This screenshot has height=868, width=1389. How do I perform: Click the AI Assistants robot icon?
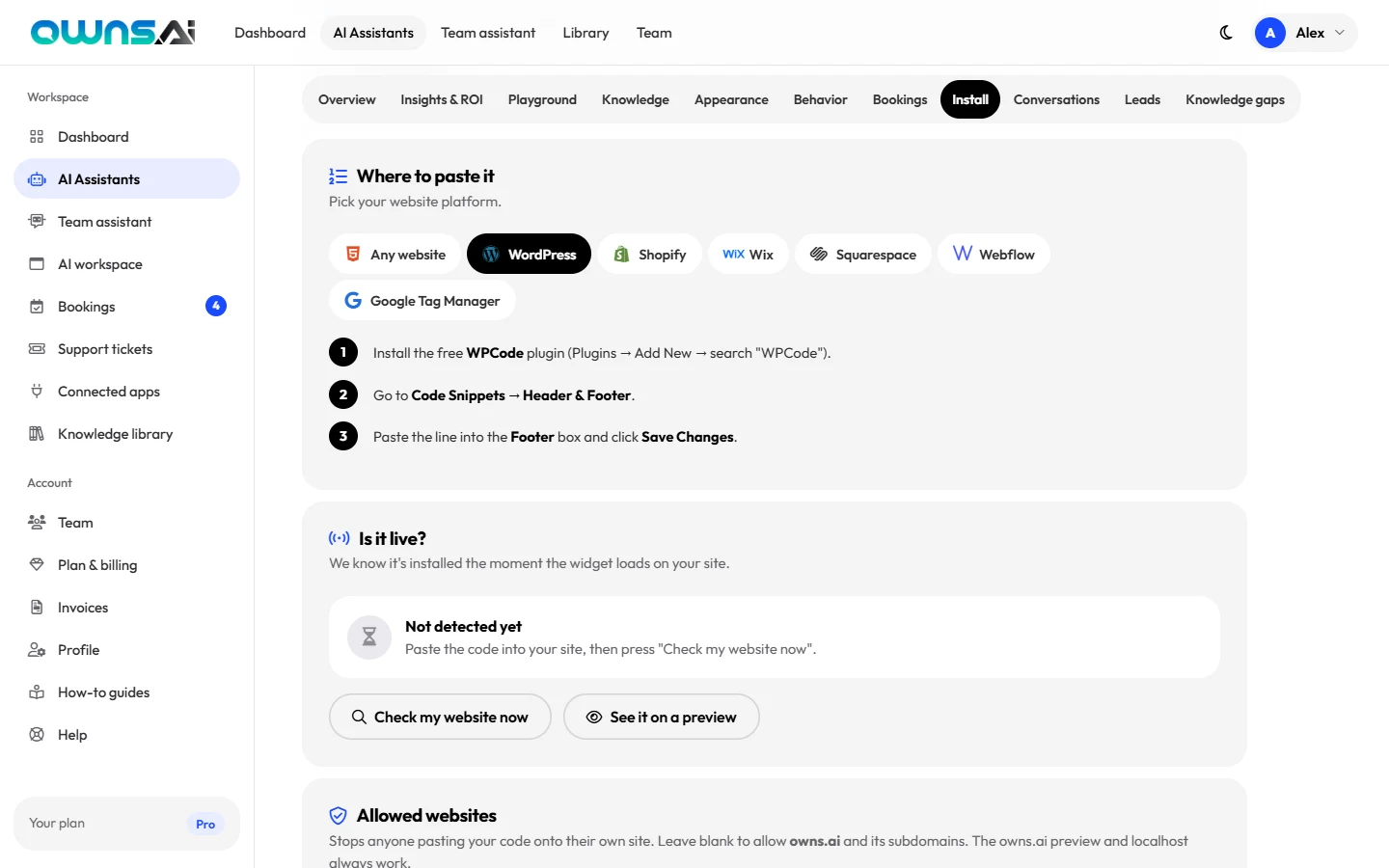tap(37, 179)
